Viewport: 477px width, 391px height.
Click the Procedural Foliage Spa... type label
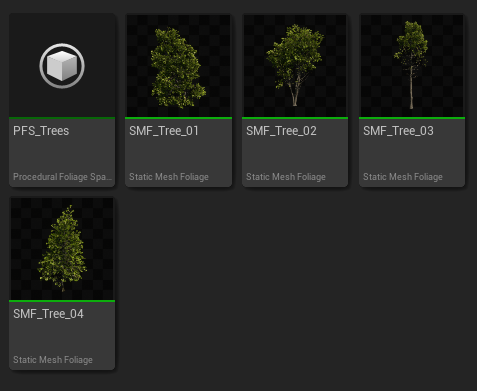[62, 177]
